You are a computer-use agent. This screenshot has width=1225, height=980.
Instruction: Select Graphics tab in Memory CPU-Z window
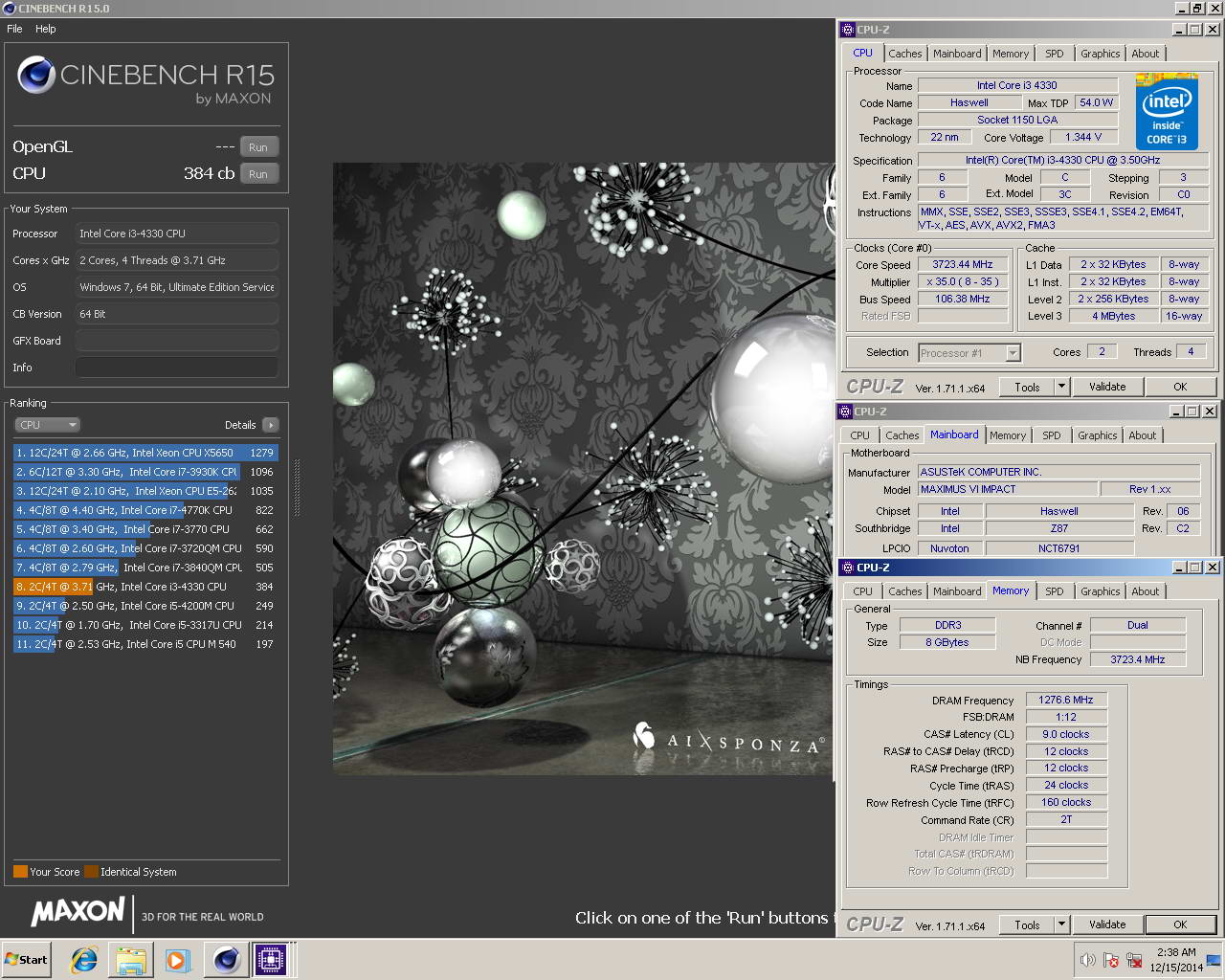(x=1101, y=591)
